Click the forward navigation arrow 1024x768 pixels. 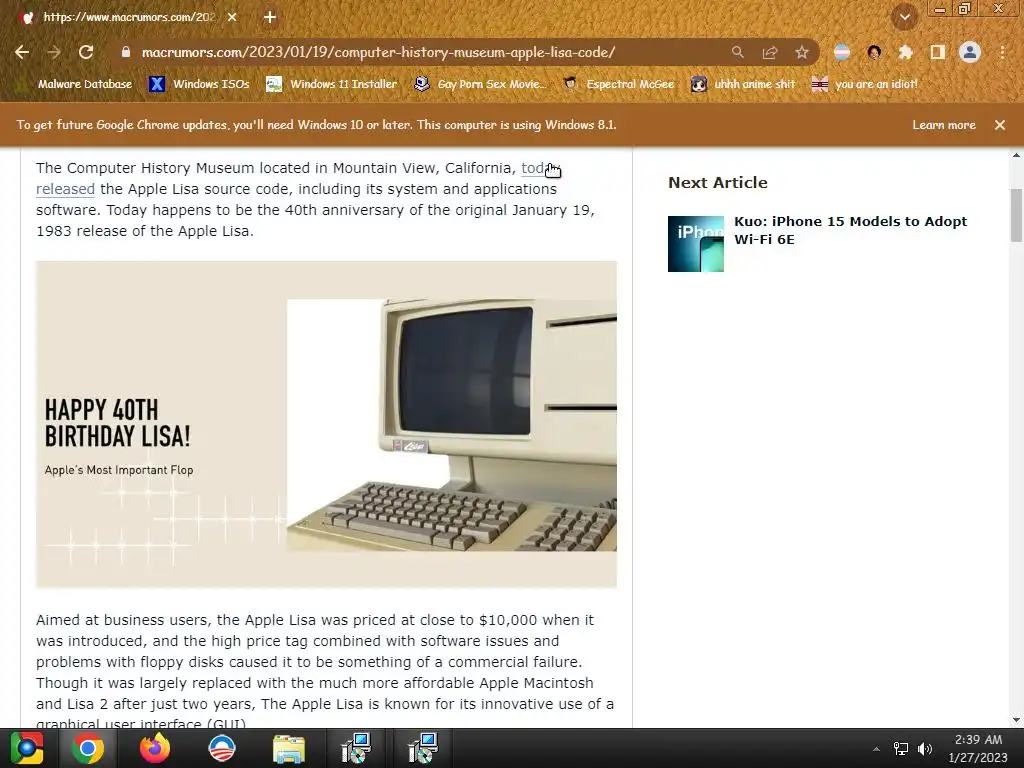pos(54,52)
